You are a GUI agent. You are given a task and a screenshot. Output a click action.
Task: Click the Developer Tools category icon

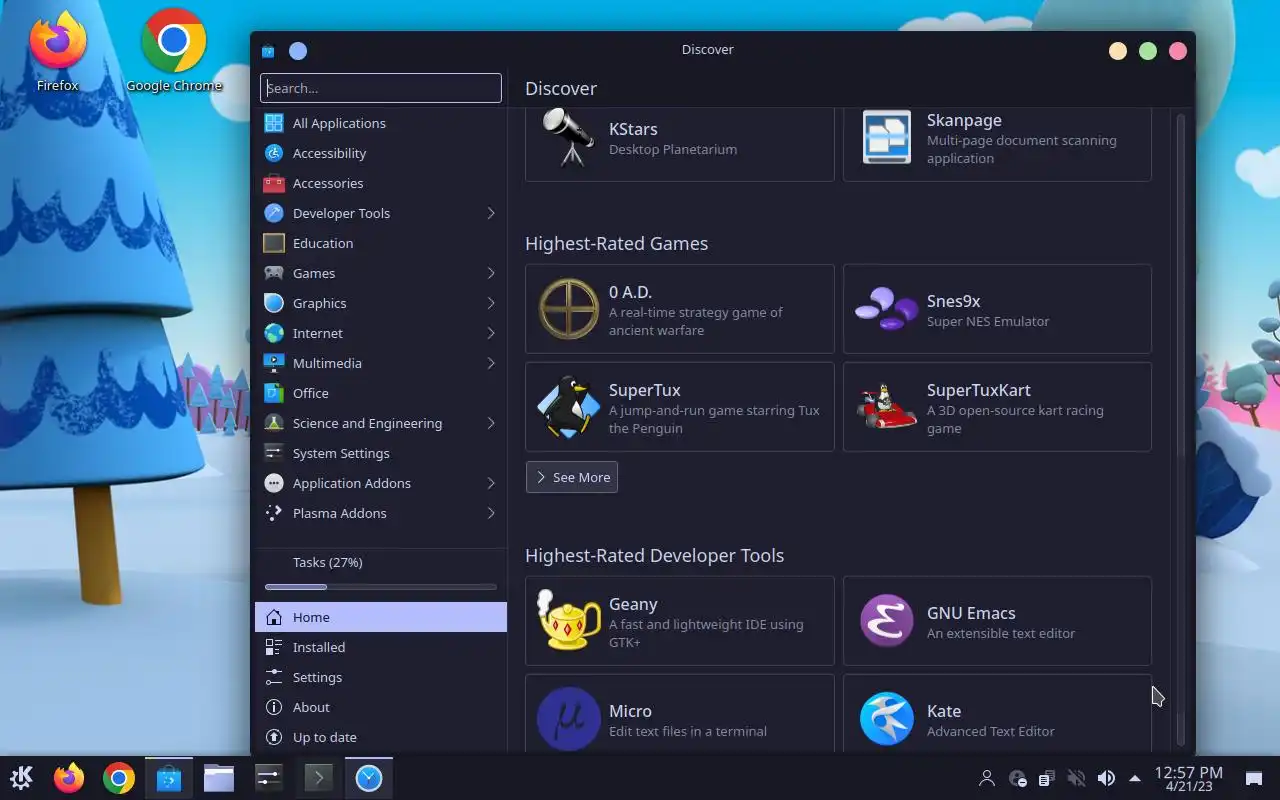[x=274, y=213]
